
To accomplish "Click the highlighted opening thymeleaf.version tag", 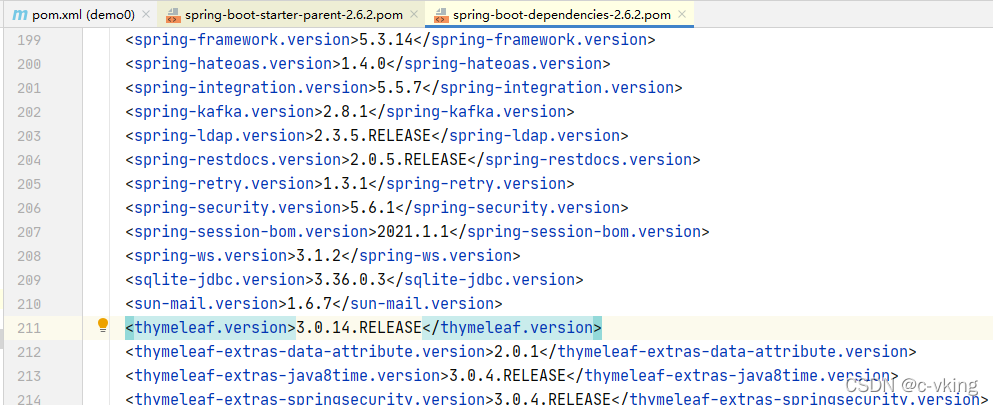I will tap(211, 328).
